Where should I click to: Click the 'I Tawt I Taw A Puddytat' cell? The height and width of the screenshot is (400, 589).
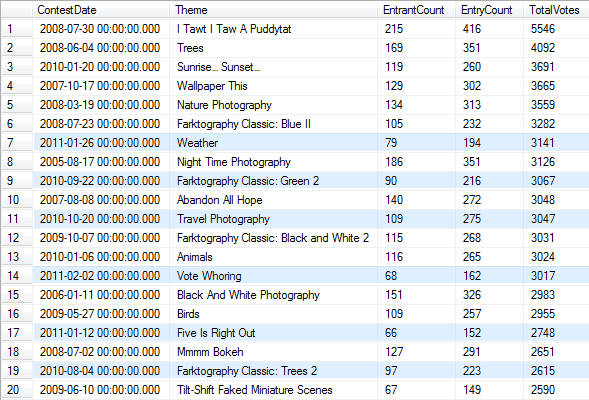[x=273, y=29]
